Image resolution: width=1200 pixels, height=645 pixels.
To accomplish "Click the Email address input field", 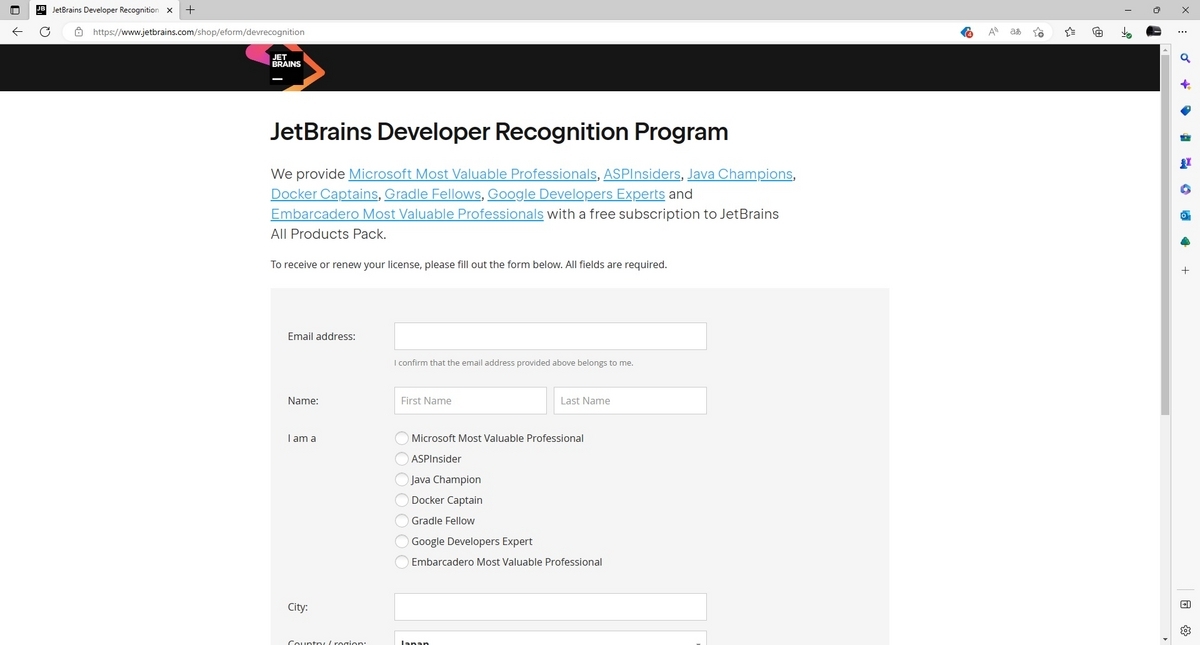I will 550,336.
